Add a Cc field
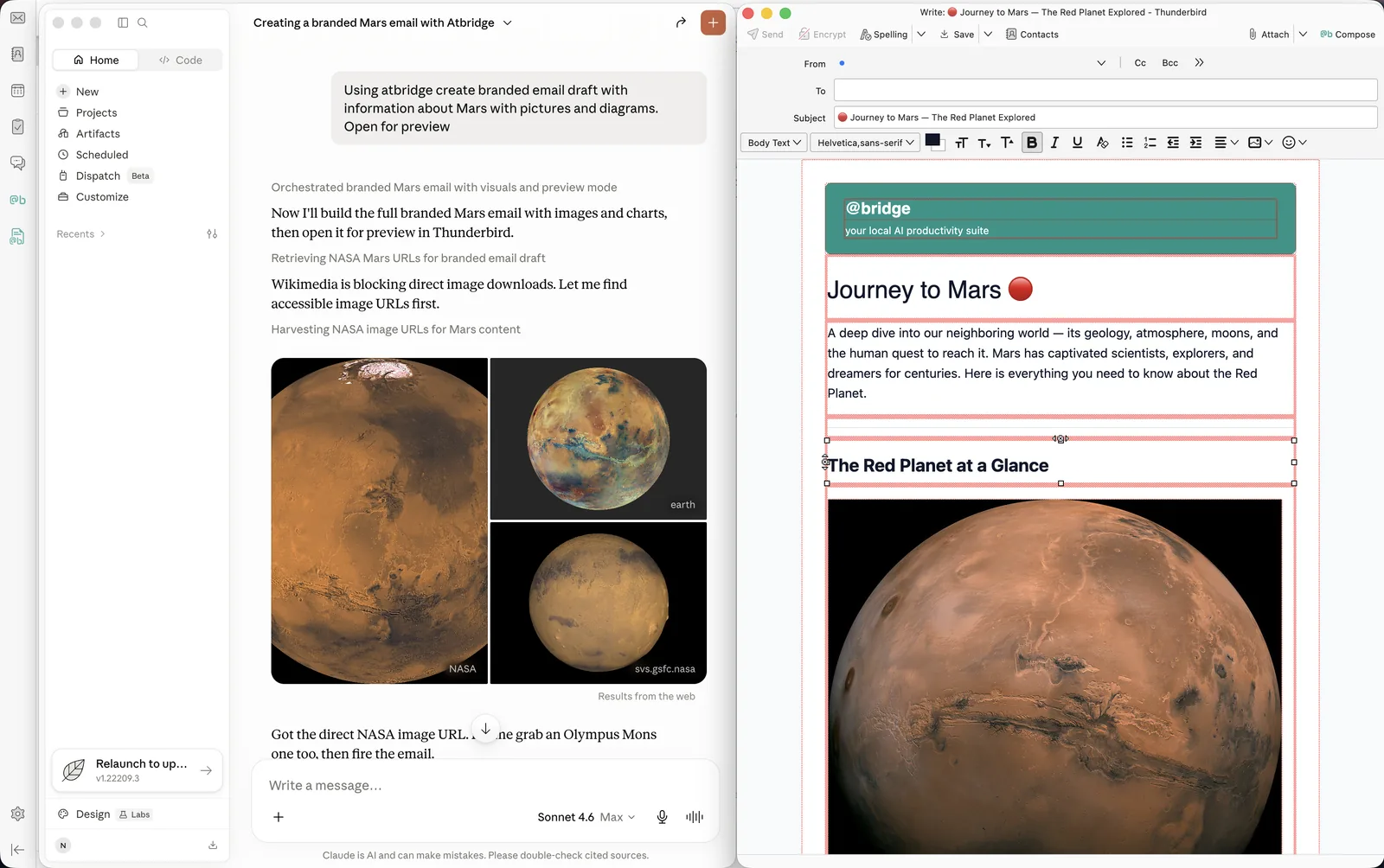This screenshot has width=1384, height=868. (x=1140, y=63)
